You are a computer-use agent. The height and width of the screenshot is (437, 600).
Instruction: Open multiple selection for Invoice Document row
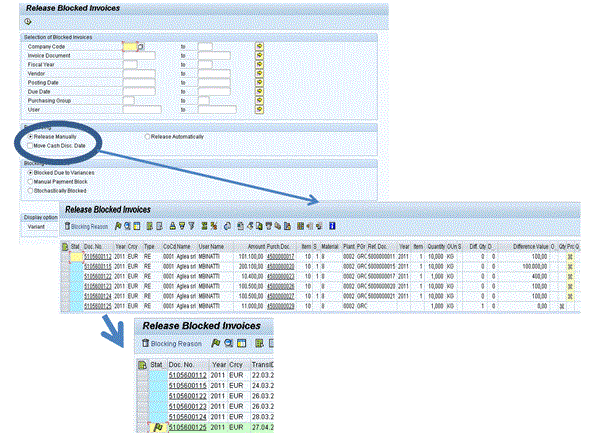[259, 56]
